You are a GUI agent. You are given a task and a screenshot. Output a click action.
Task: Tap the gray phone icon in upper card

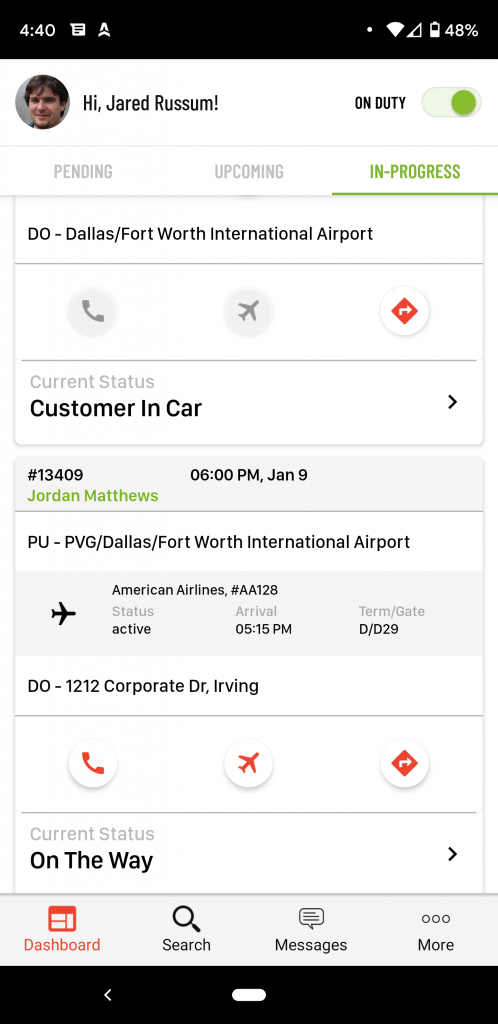(x=93, y=312)
